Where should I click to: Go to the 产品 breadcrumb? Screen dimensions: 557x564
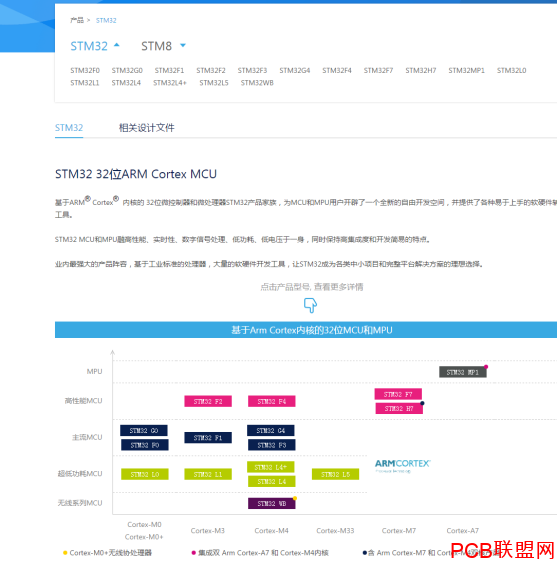77,21
